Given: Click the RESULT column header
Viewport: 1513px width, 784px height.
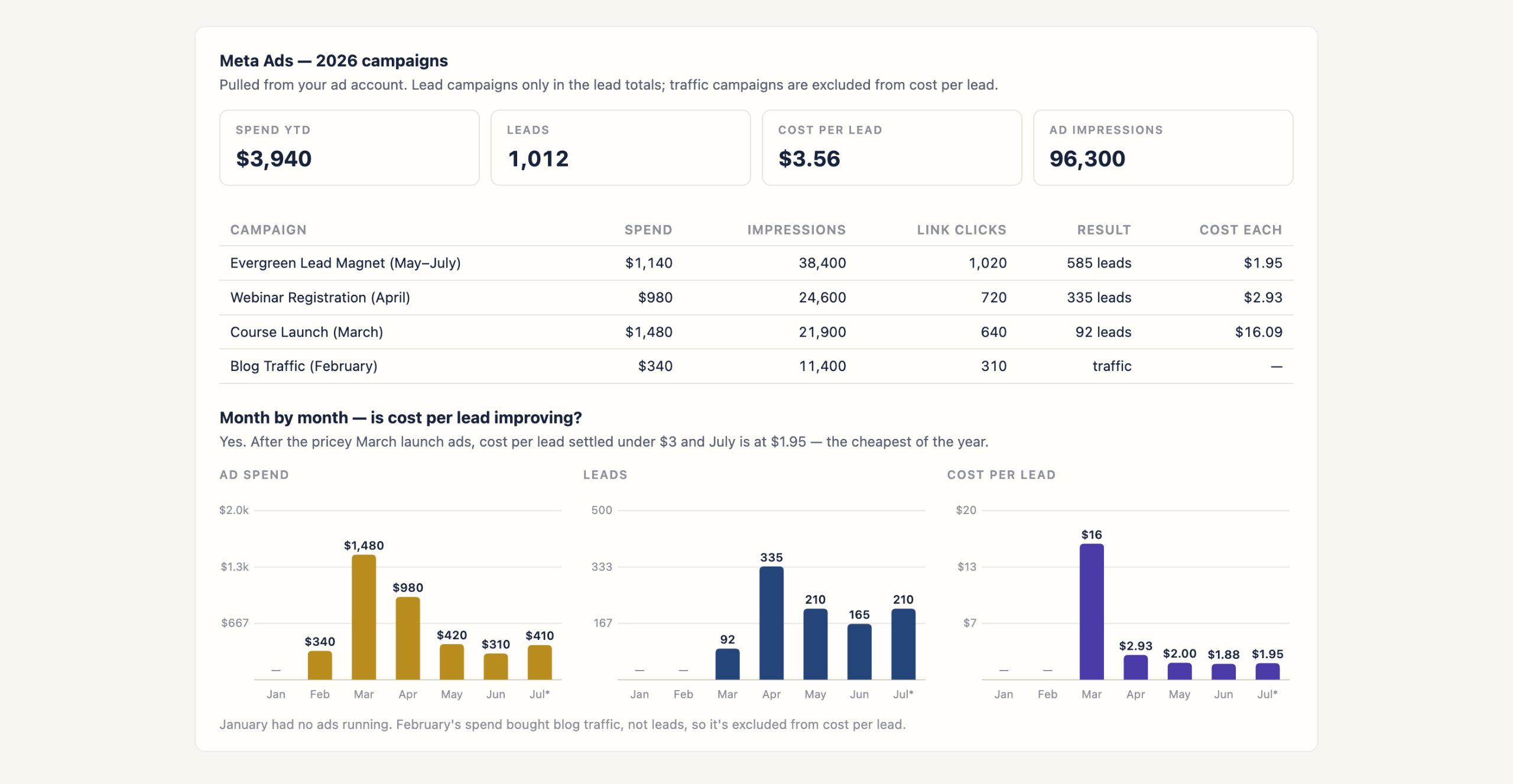Looking at the screenshot, I should click(x=1104, y=230).
